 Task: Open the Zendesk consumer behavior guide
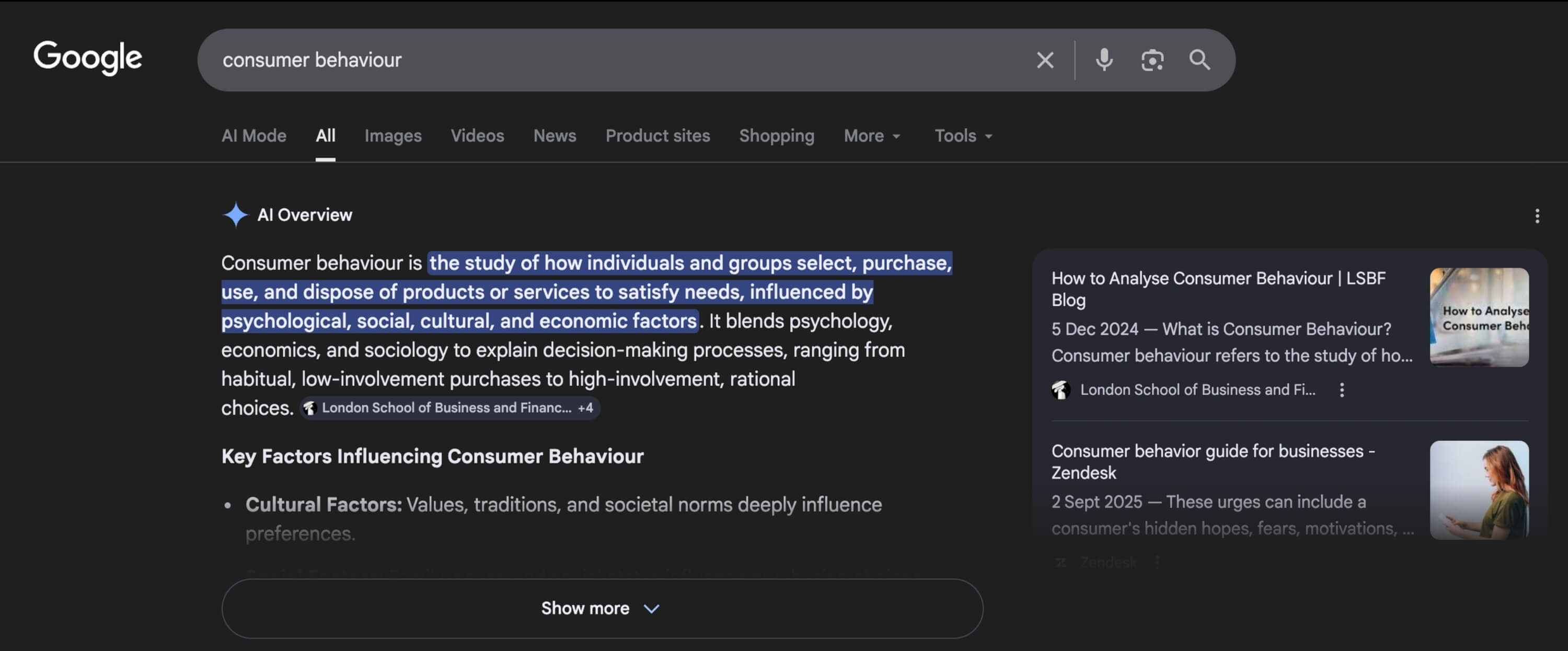point(1213,462)
